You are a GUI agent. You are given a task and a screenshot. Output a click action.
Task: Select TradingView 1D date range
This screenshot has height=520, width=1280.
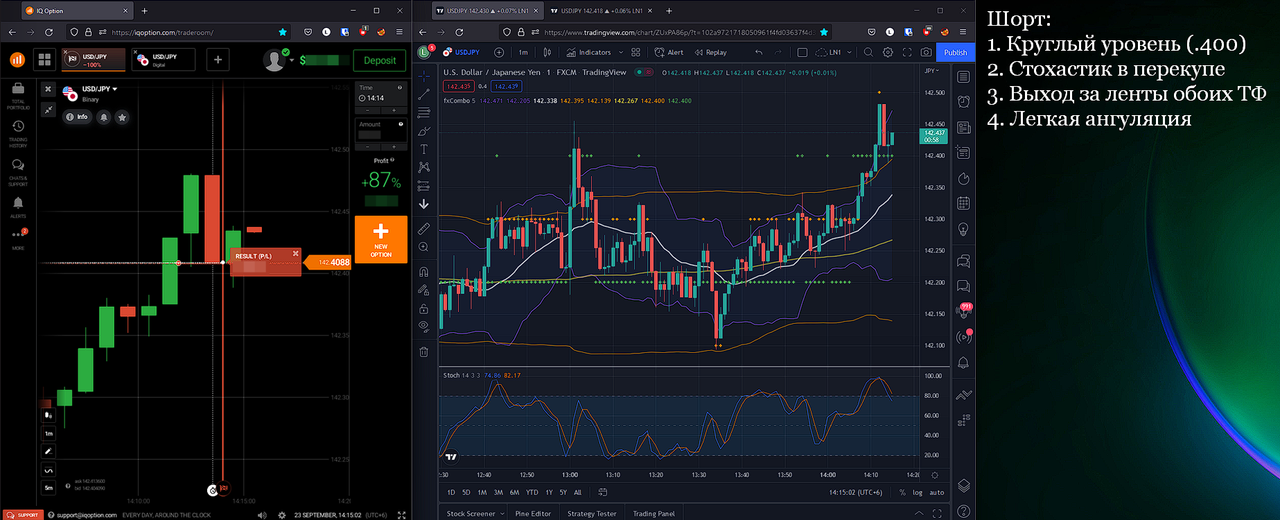point(451,492)
